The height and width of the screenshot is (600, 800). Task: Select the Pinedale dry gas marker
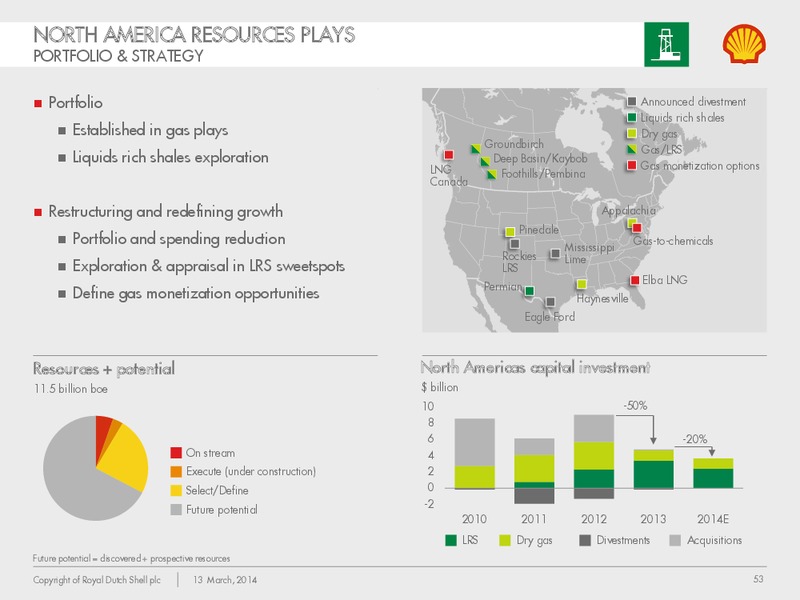pyautogui.click(x=510, y=232)
